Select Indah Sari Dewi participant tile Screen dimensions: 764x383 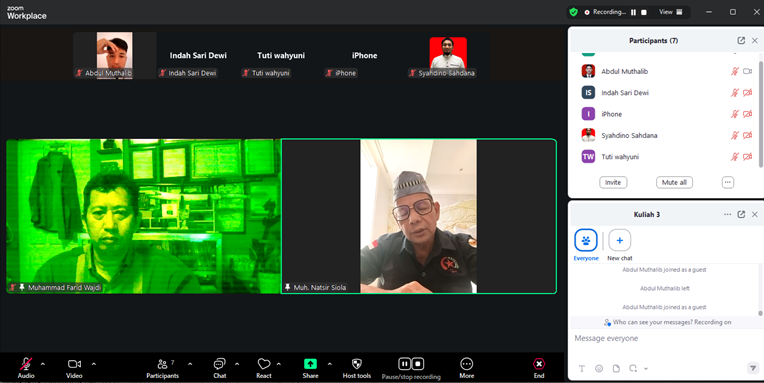(198, 55)
